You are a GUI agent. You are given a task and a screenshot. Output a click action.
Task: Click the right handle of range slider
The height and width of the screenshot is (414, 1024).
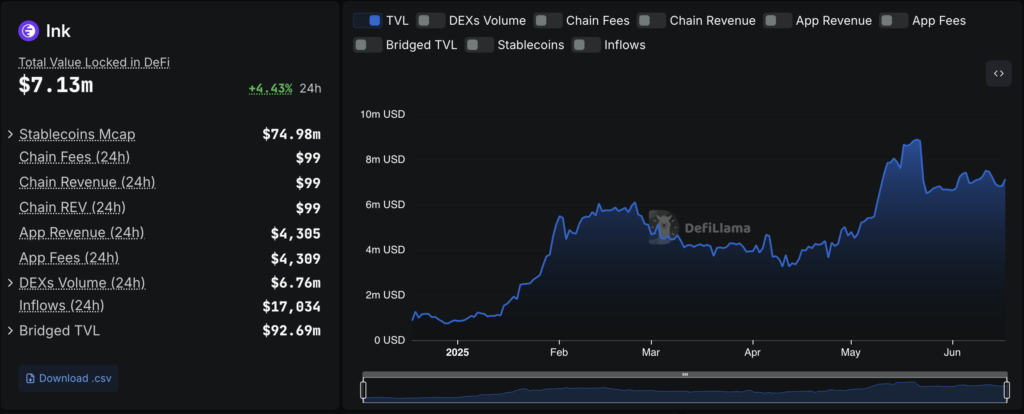tap(1006, 390)
